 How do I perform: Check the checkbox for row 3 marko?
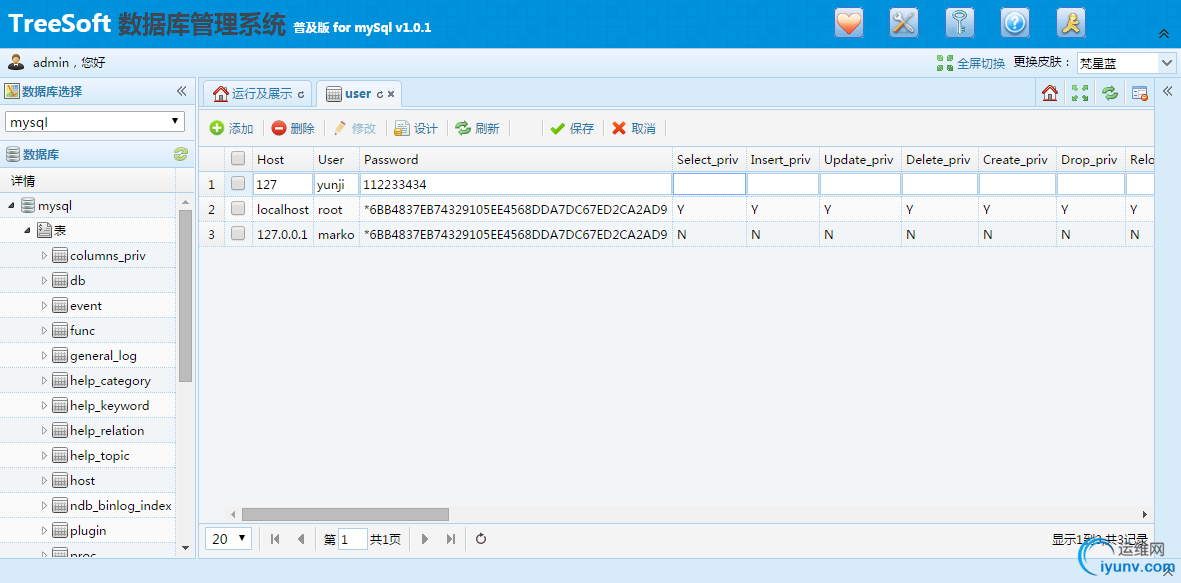point(238,234)
